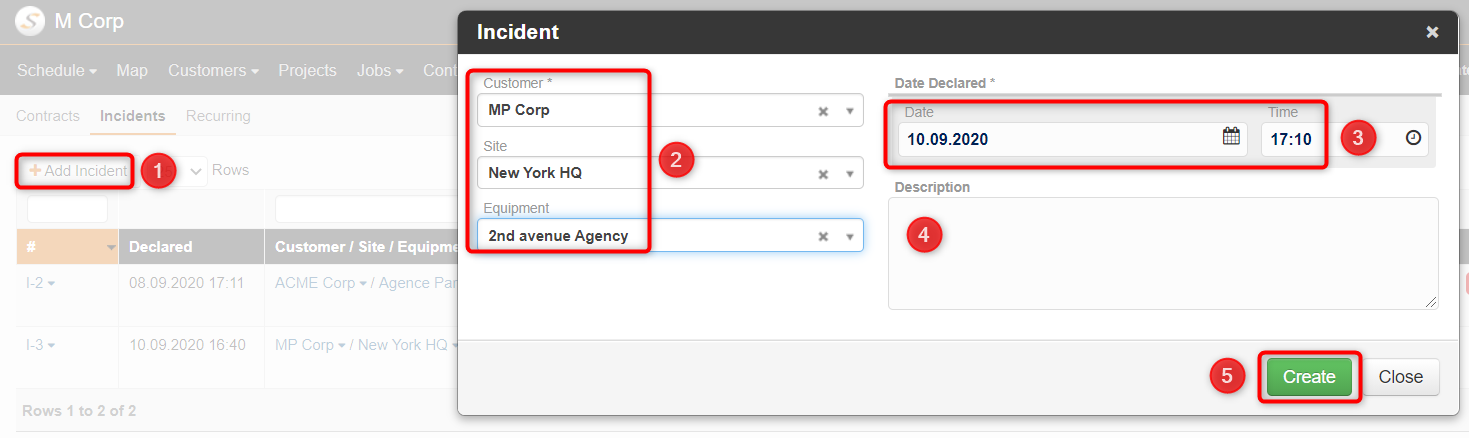The width and height of the screenshot is (1469, 438).
Task: Click the green Create button
Action: [1309, 377]
